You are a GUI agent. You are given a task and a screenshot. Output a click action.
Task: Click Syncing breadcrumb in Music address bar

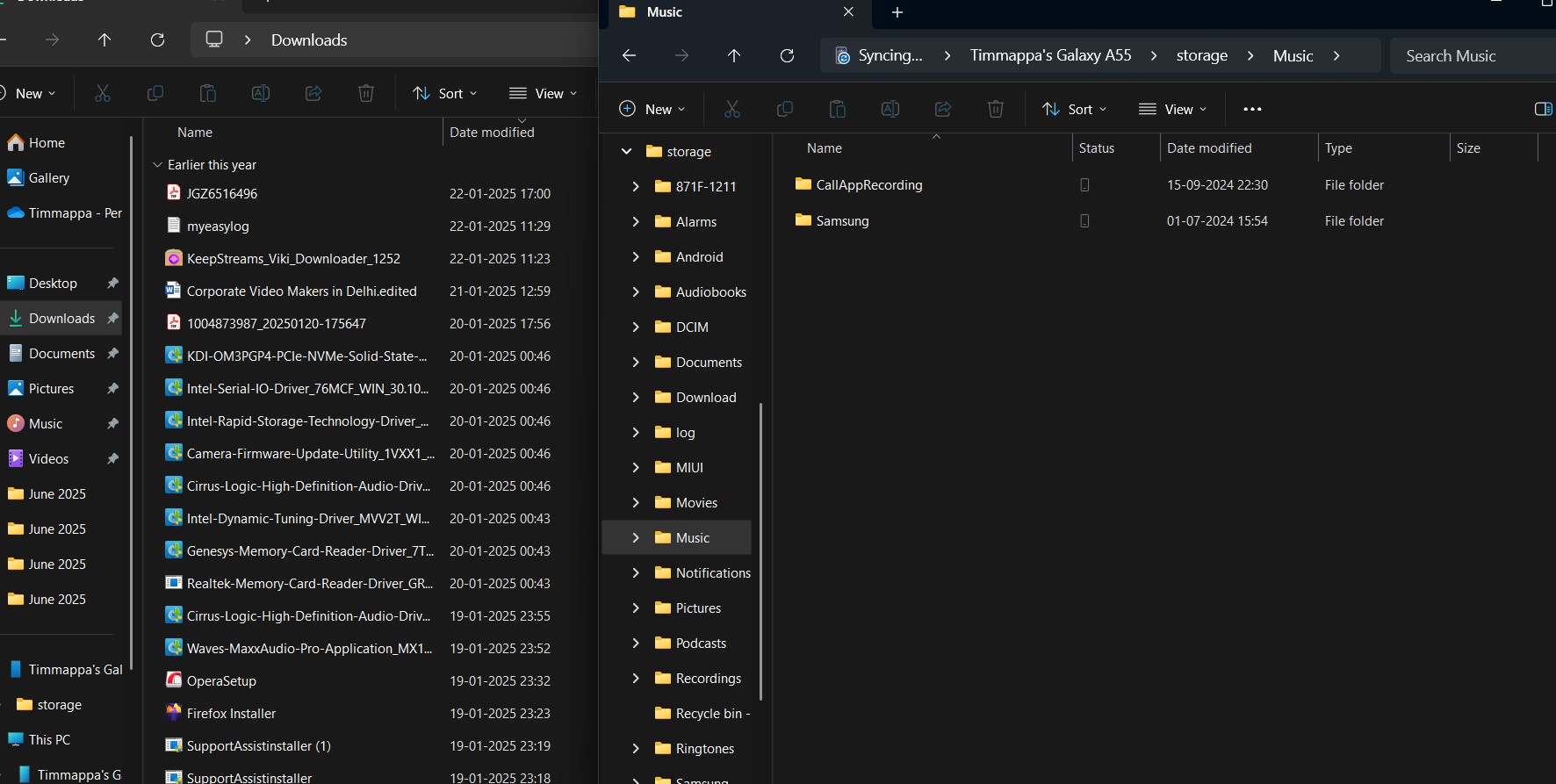[890, 55]
